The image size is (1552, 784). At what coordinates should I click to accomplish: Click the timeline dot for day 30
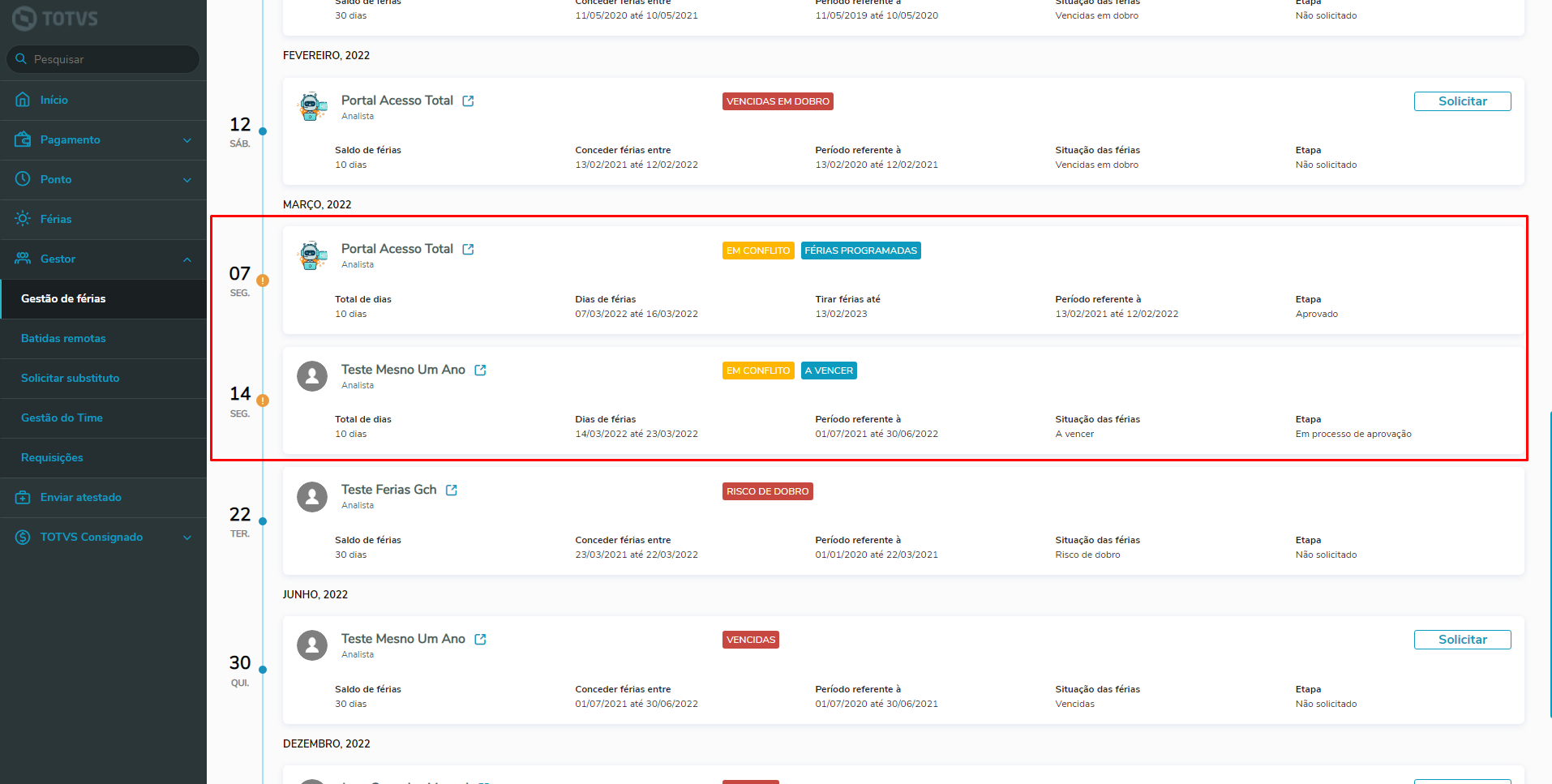click(263, 670)
